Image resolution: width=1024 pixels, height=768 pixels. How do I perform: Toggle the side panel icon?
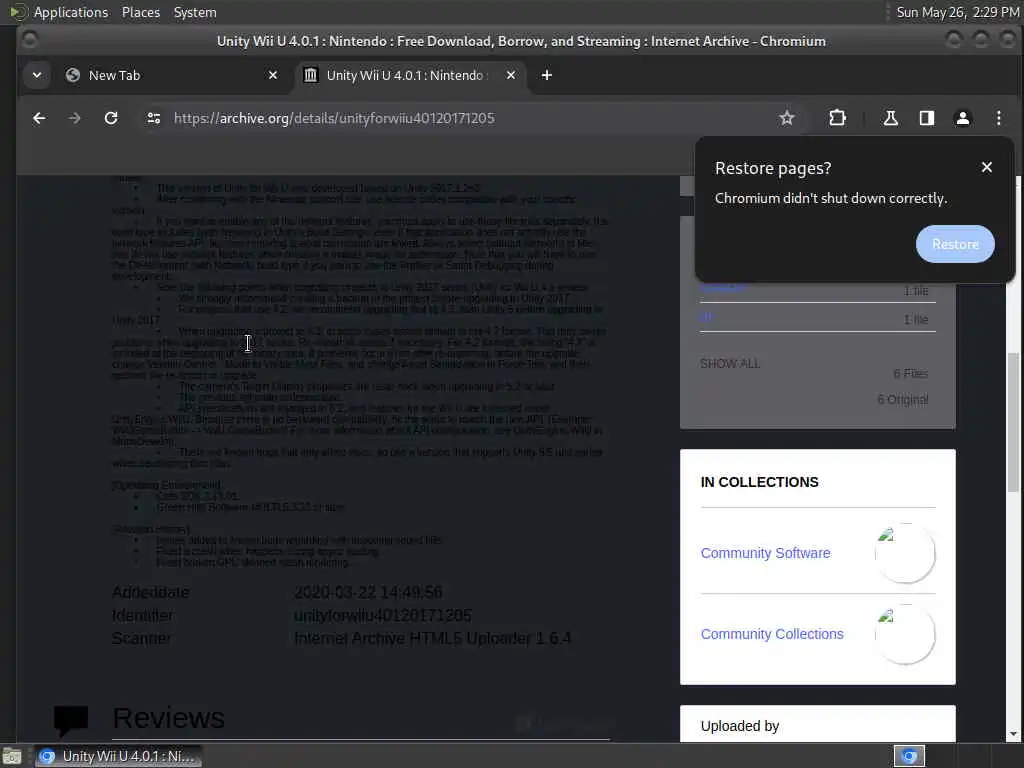tap(927, 118)
